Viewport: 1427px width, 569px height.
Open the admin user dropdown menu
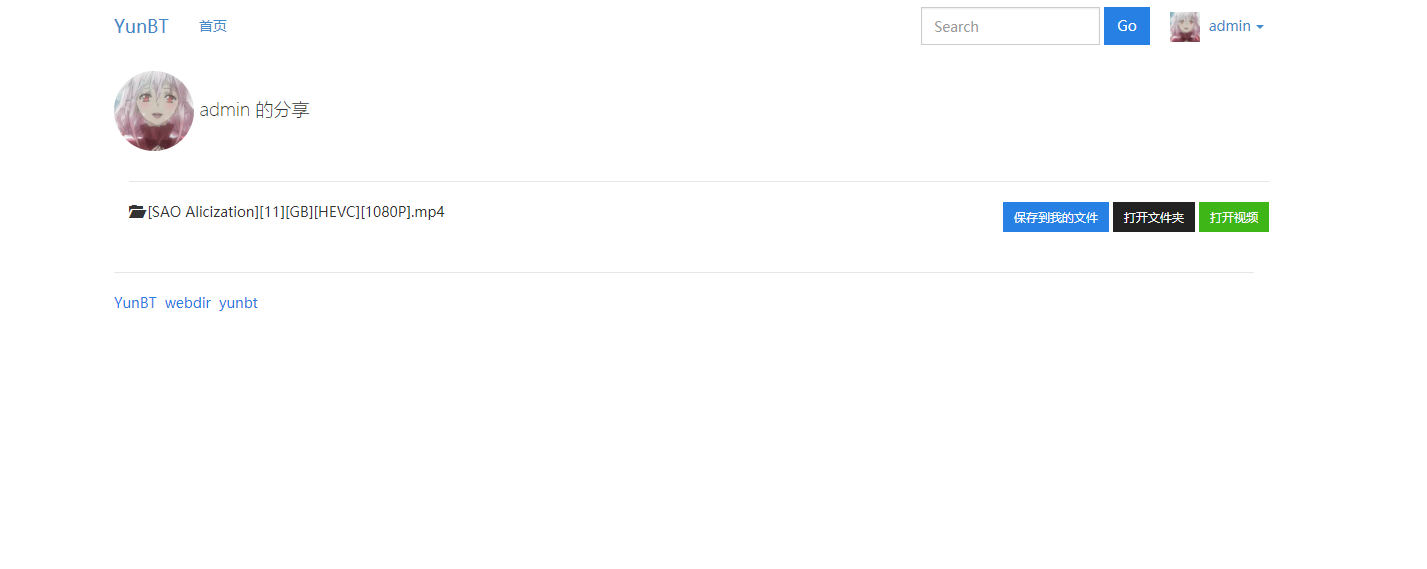pos(1217,27)
